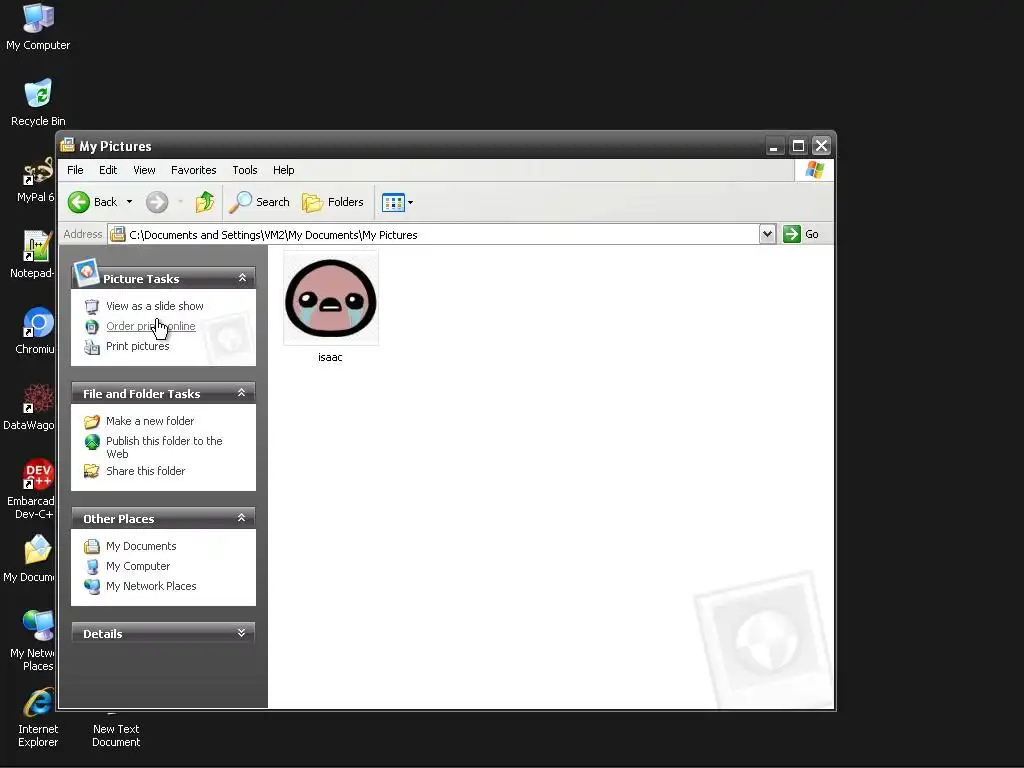Select Internet Explorer desktop icon

click(38, 717)
